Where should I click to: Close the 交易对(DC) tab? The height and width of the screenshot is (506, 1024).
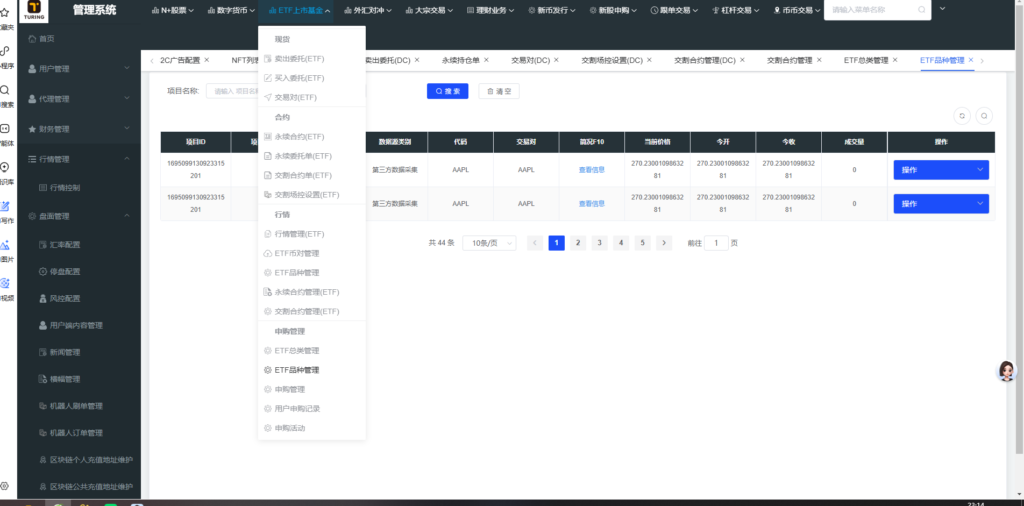[556, 60]
